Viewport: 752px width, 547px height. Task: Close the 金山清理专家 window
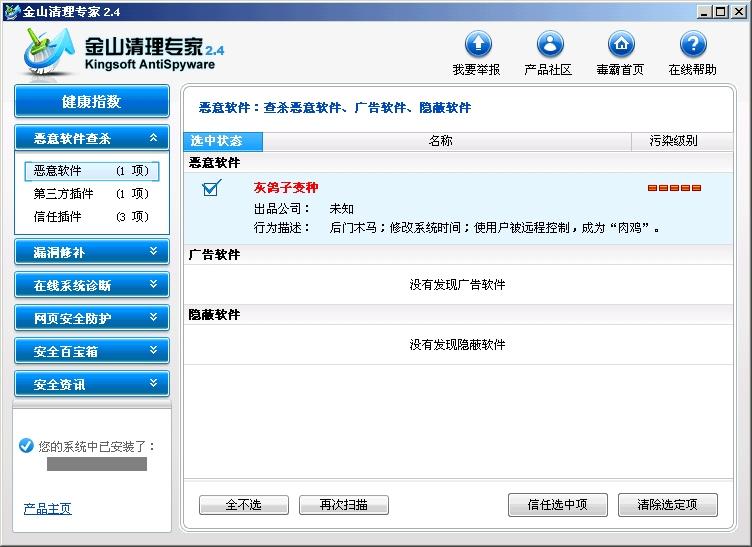pos(739,12)
